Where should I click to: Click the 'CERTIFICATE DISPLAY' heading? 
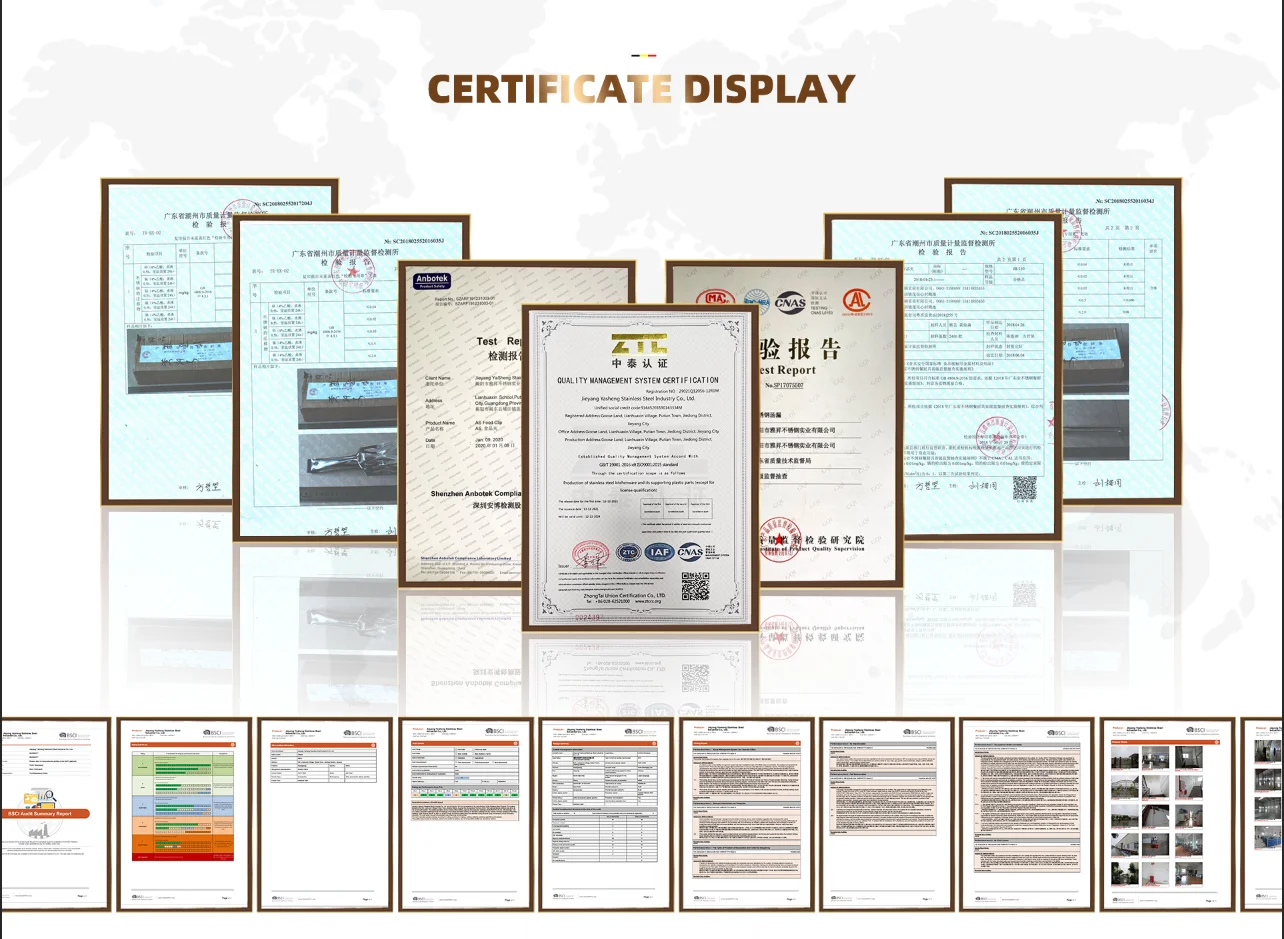point(641,89)
